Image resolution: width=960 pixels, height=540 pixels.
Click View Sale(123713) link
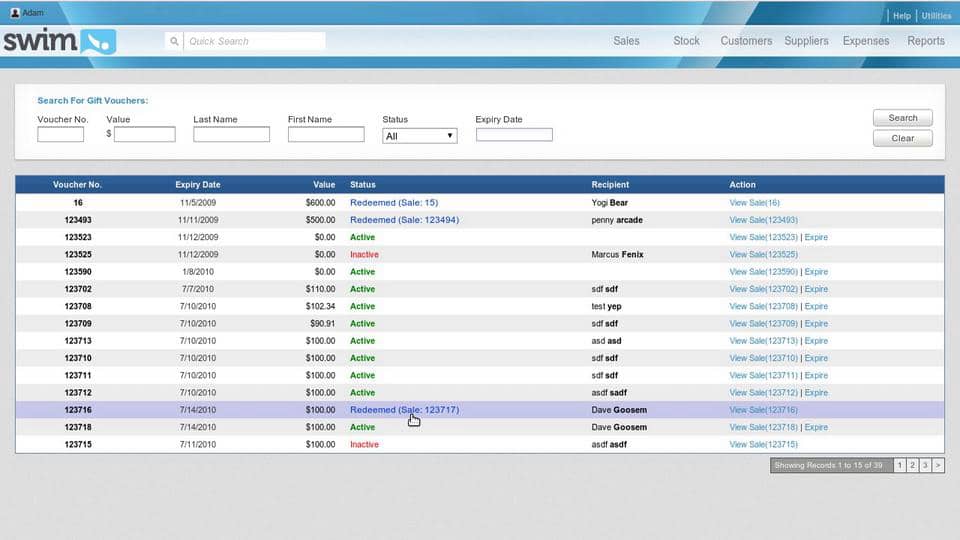[763, 341]
